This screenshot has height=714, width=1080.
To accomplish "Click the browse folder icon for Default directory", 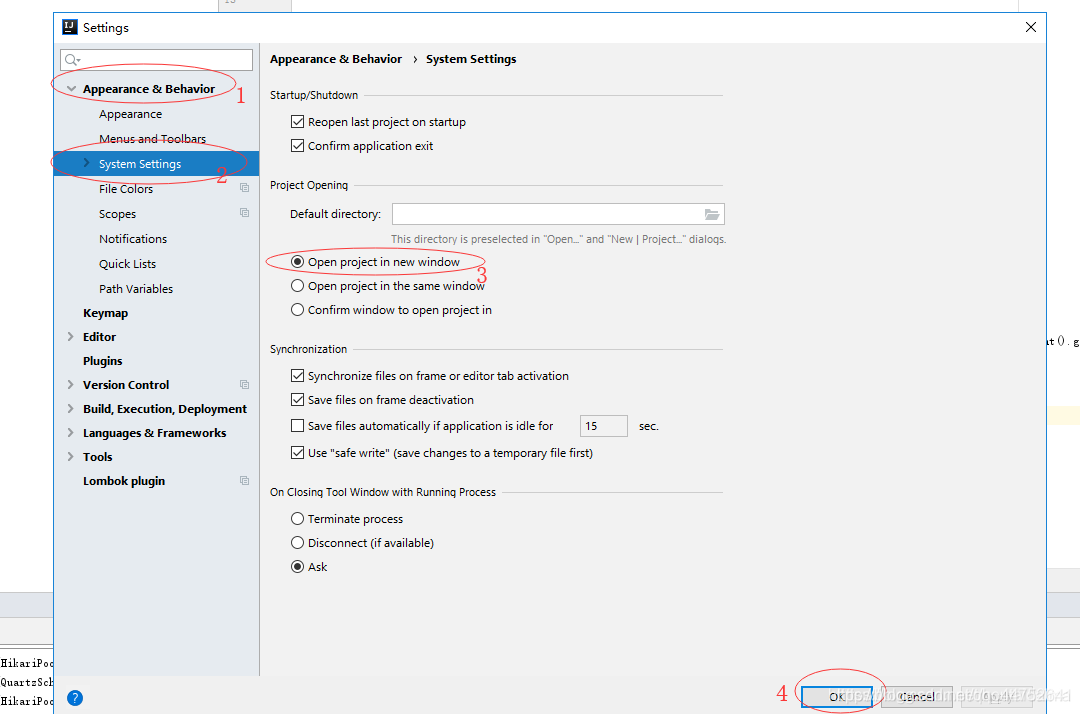I will (x=712, y=215).
